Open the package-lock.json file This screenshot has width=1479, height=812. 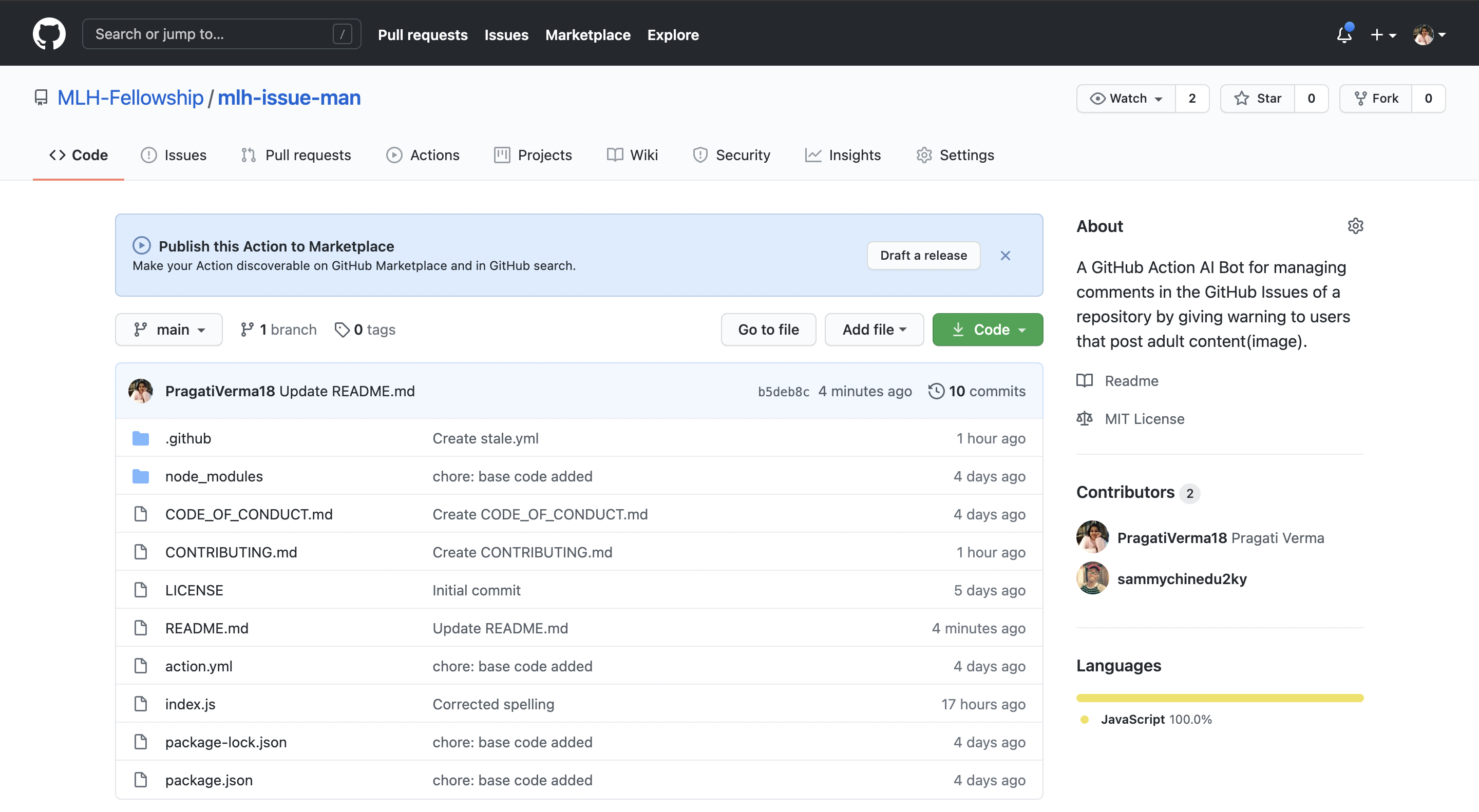pyautogui.click(x=225, y=741)
